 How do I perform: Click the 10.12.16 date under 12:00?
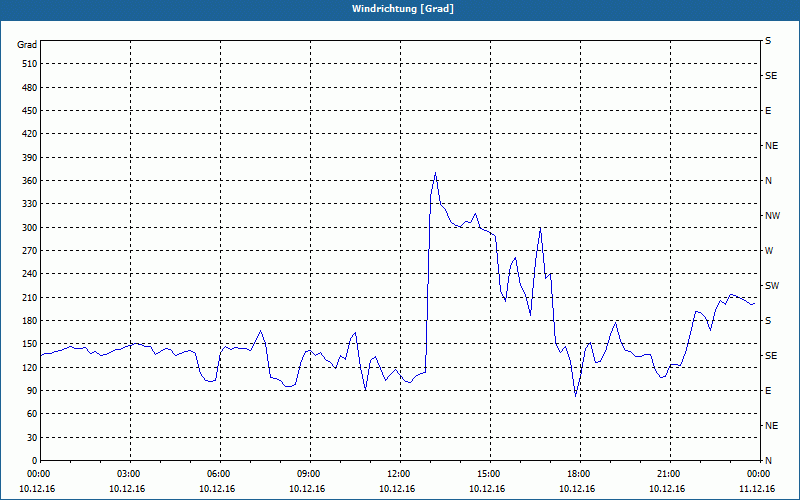click(397, 489)
